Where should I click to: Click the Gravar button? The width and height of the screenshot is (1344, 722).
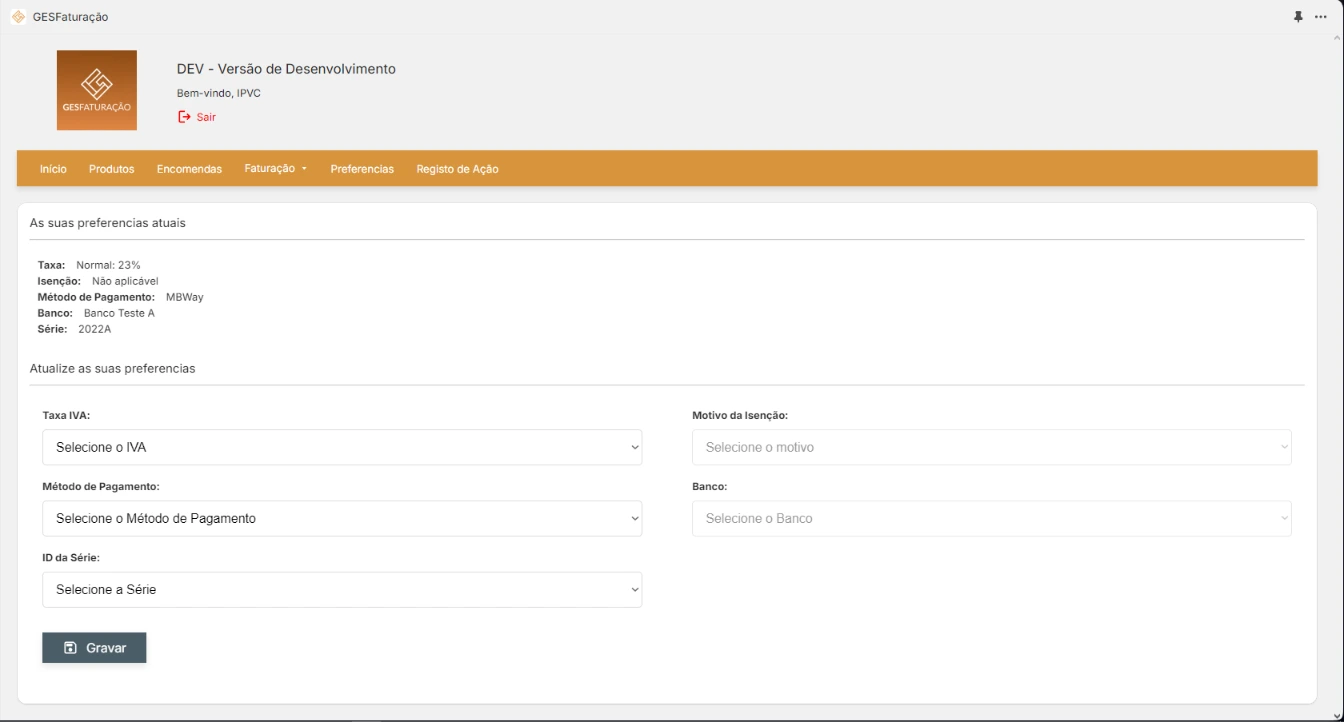click(94, 647)
